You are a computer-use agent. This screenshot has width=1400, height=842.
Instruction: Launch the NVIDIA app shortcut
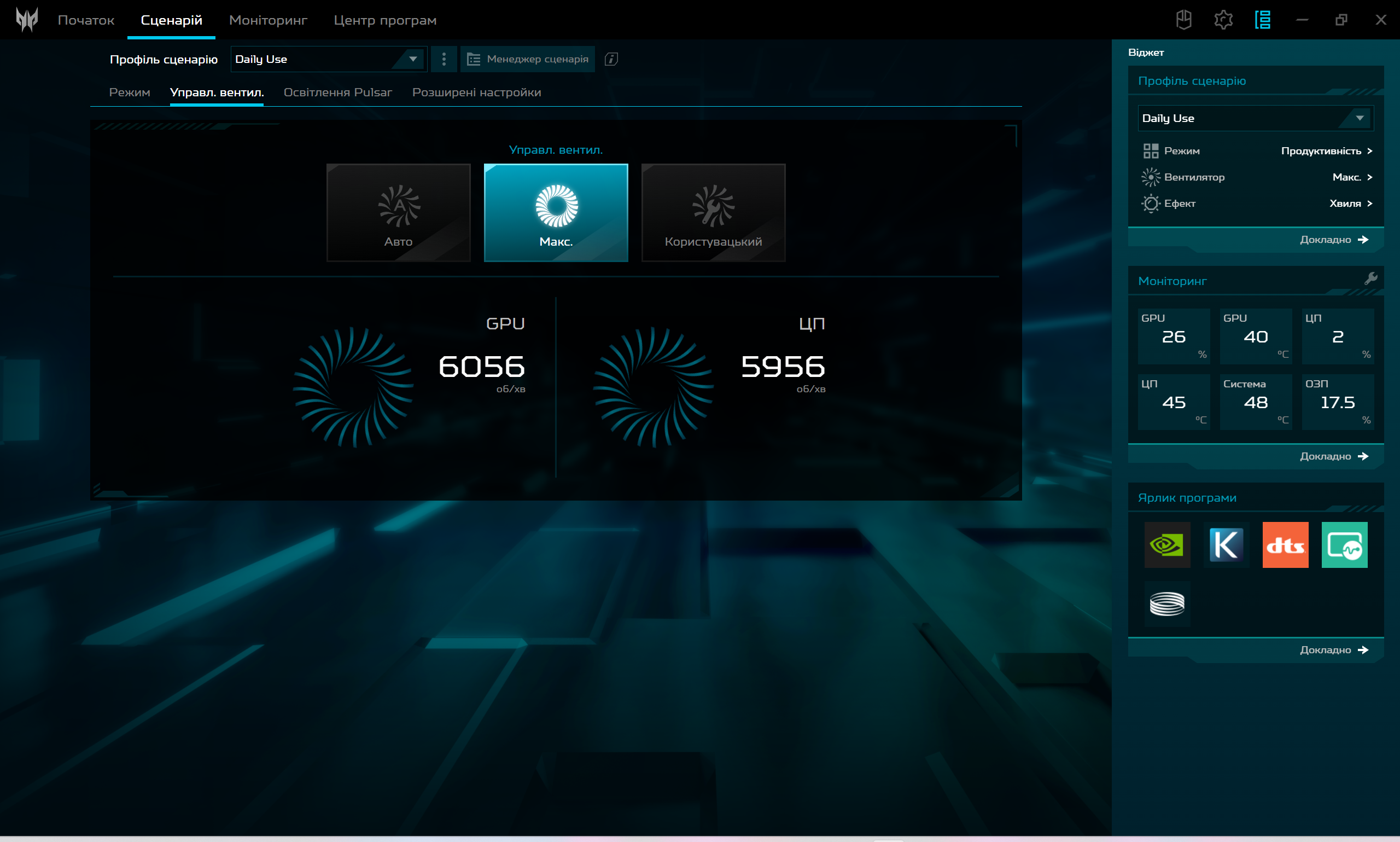(x=1167, y=545)
